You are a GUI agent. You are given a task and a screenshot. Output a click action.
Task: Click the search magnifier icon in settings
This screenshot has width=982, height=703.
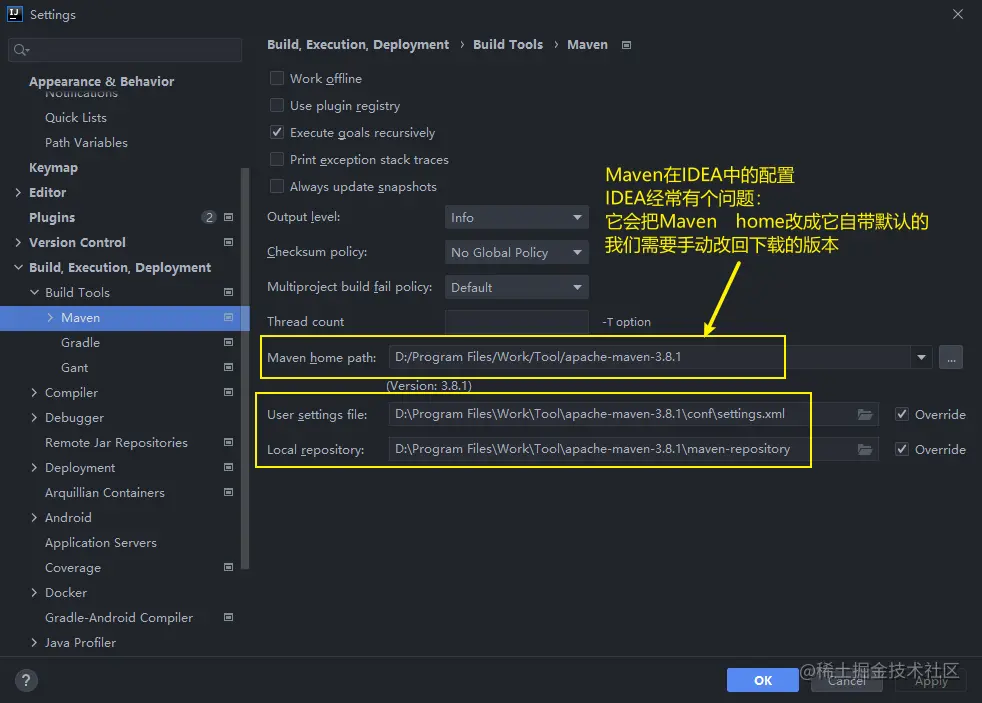pyautogui.click(x=21, y=50)
